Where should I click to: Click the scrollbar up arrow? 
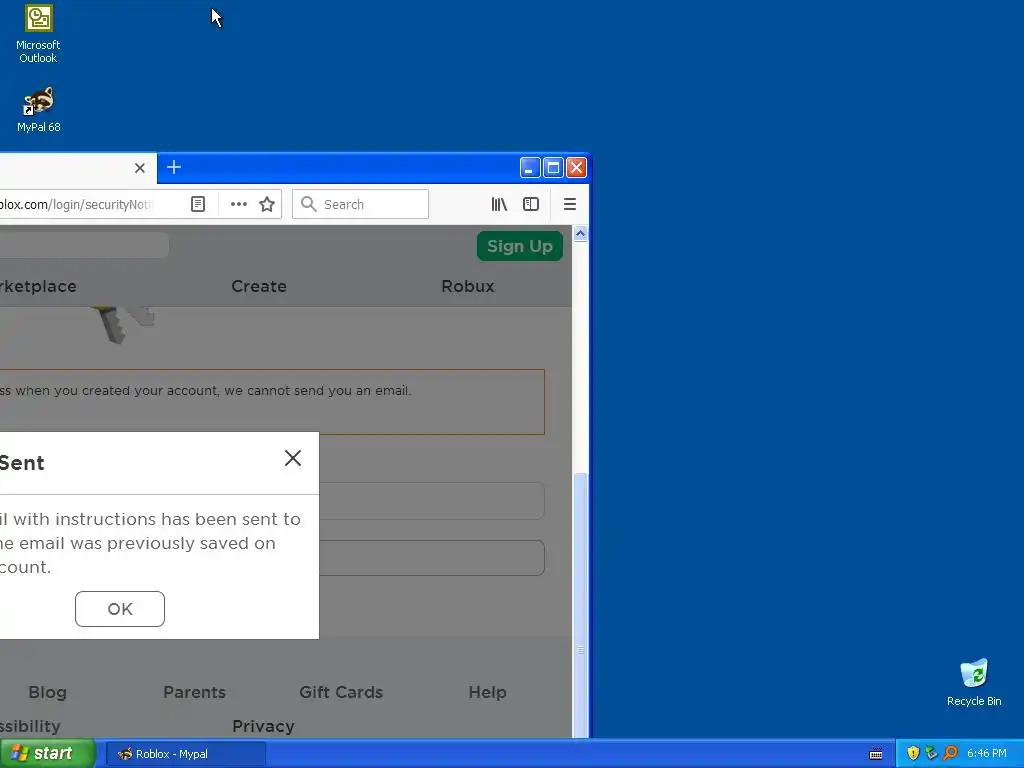[x=580, y=233]
